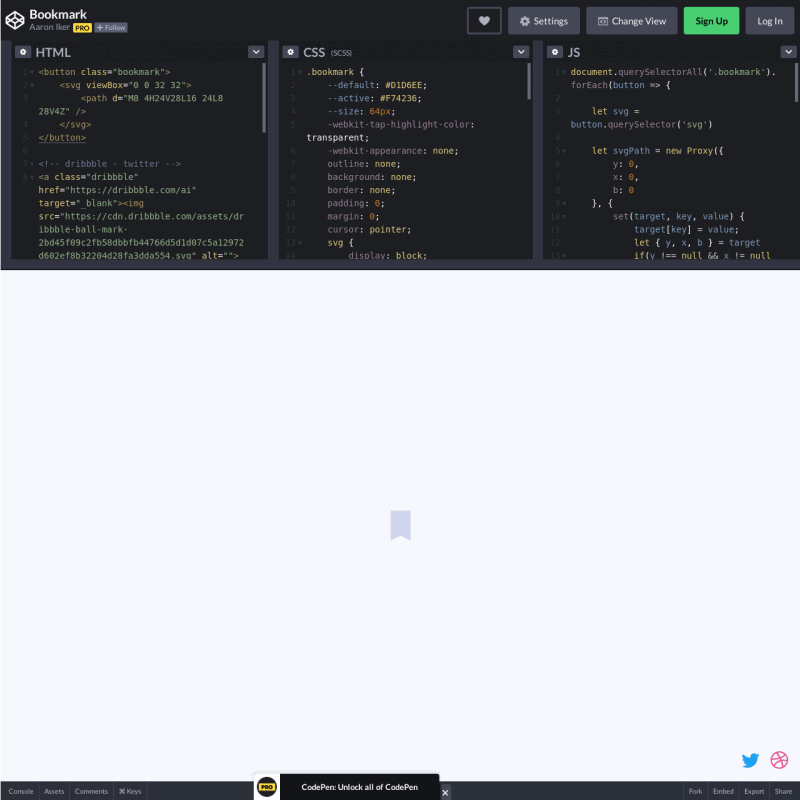This screenshot has height=800, width=800.
Task: Expand the HTML panel dropdown chevron
Action: click(256, 52)
